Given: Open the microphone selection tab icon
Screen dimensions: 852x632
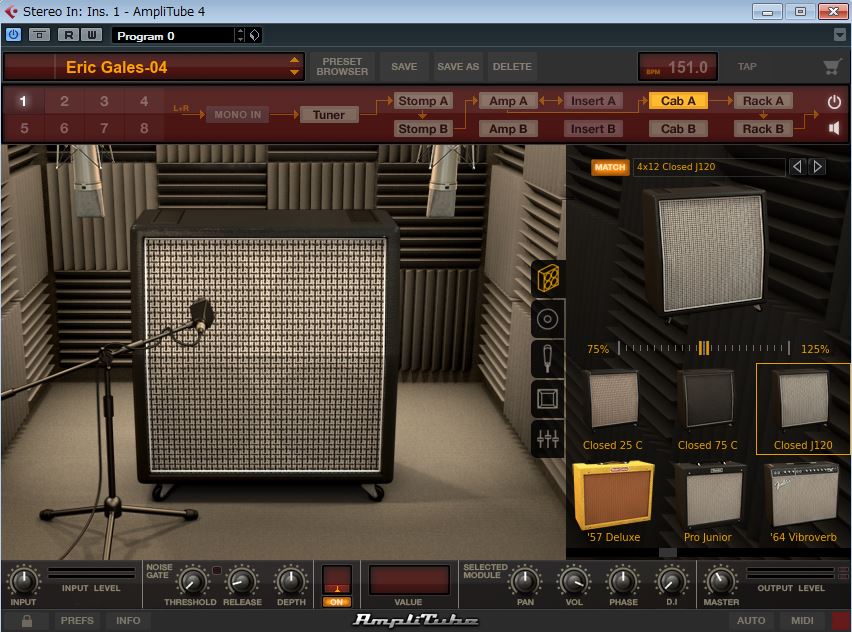Looking at the screenshot, I should (547, 358).
